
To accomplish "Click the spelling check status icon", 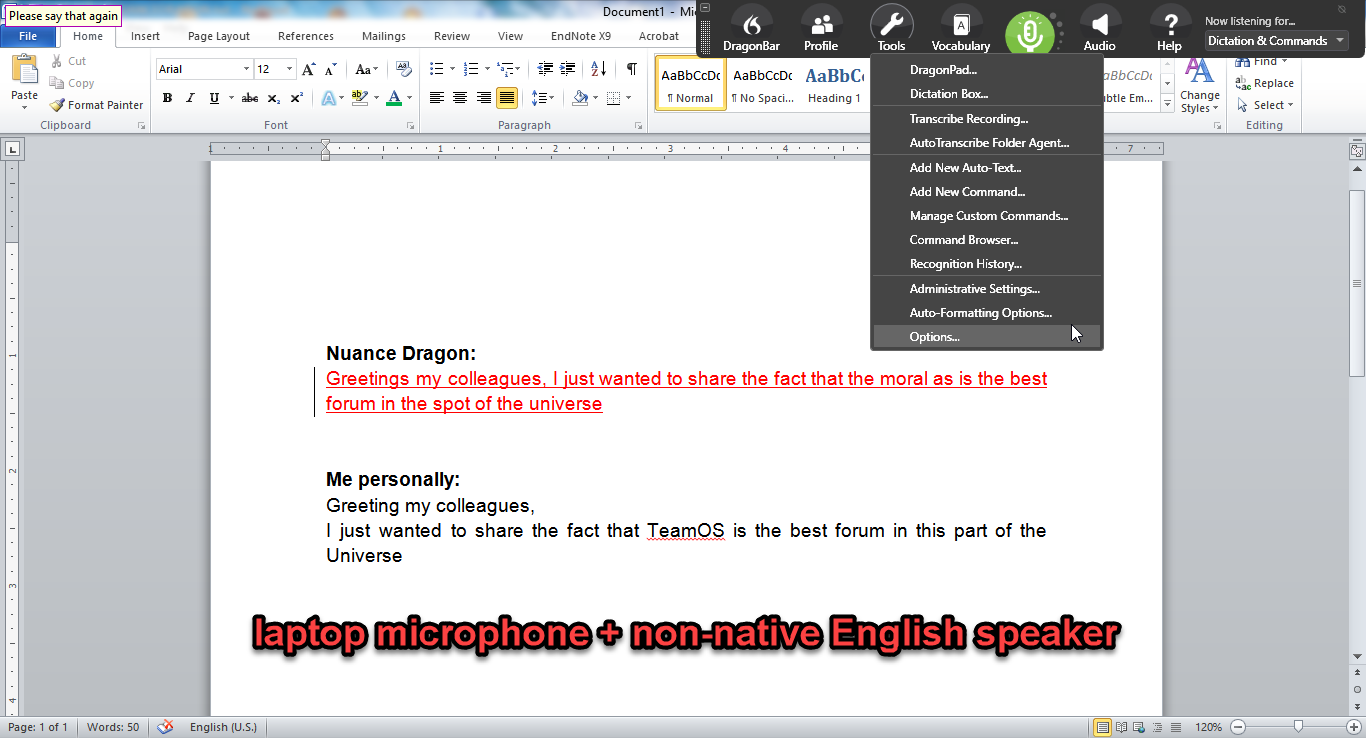I will click(166, 727).
